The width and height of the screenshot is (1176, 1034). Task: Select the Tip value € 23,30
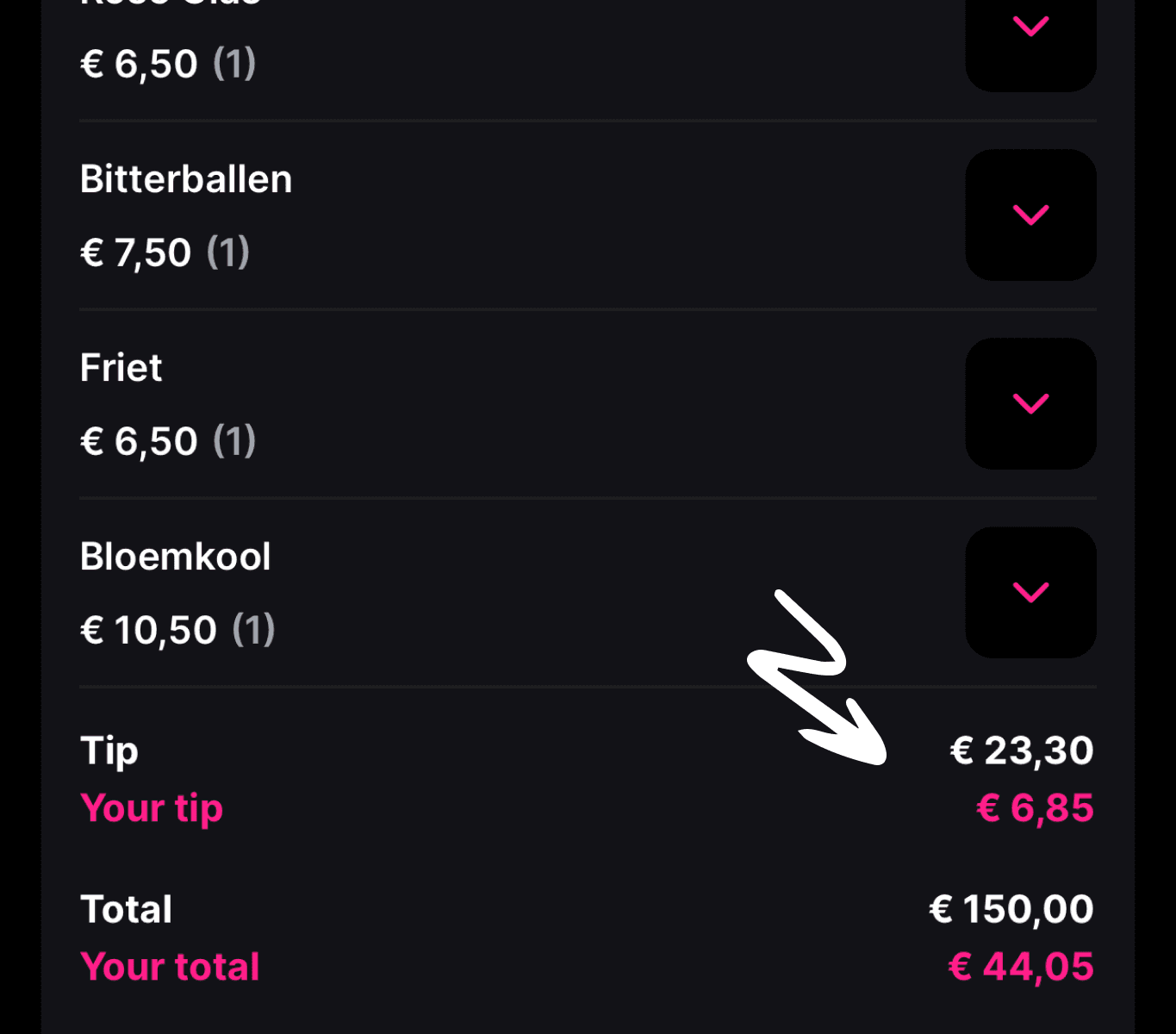pyautogui.click(x=1022, y=751)
